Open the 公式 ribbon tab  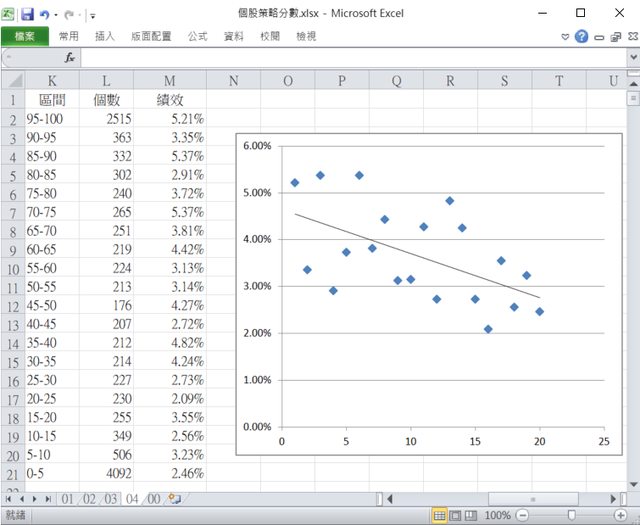[x=197, y=36]
